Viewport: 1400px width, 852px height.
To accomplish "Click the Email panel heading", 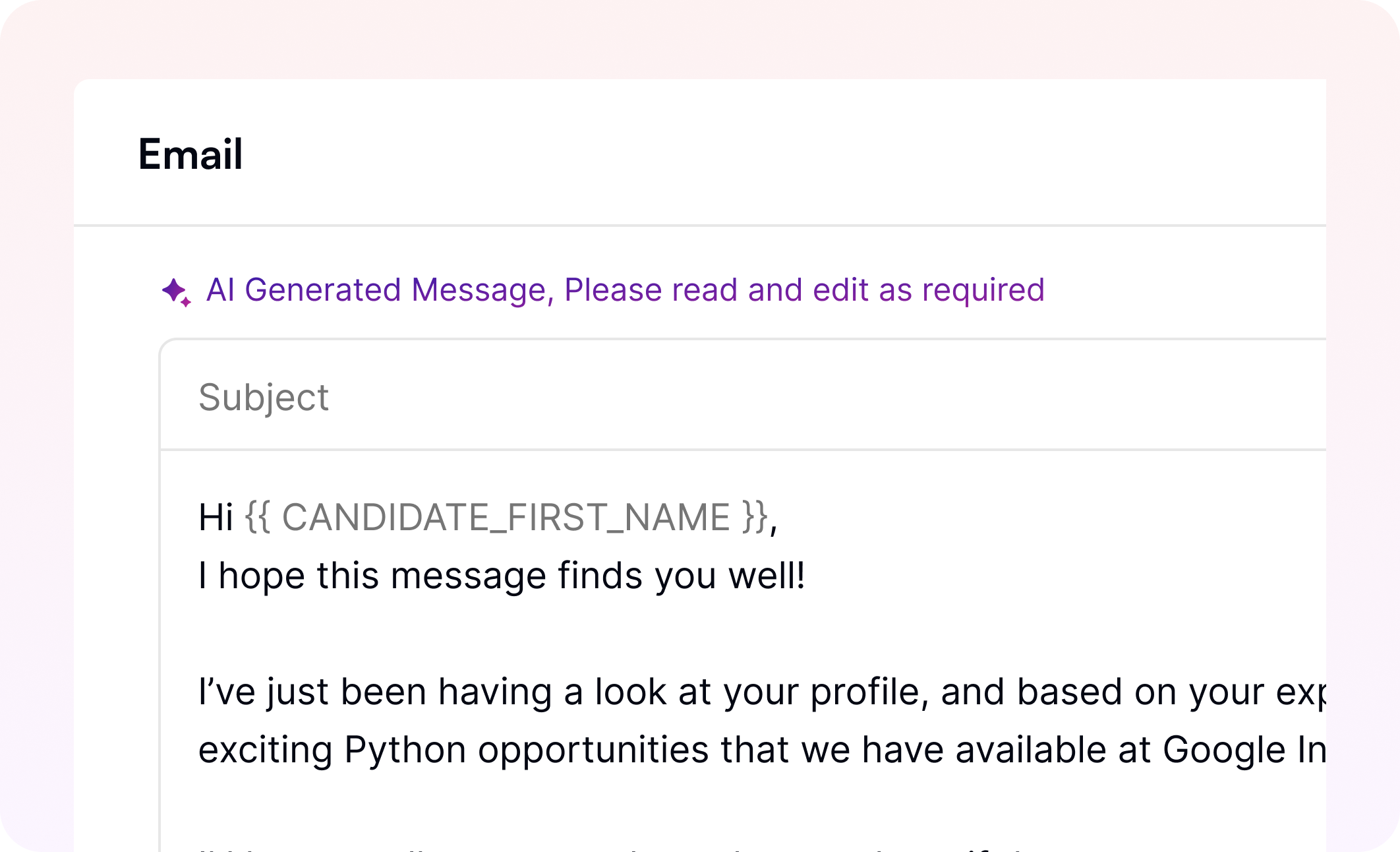I will coord(190,154).
